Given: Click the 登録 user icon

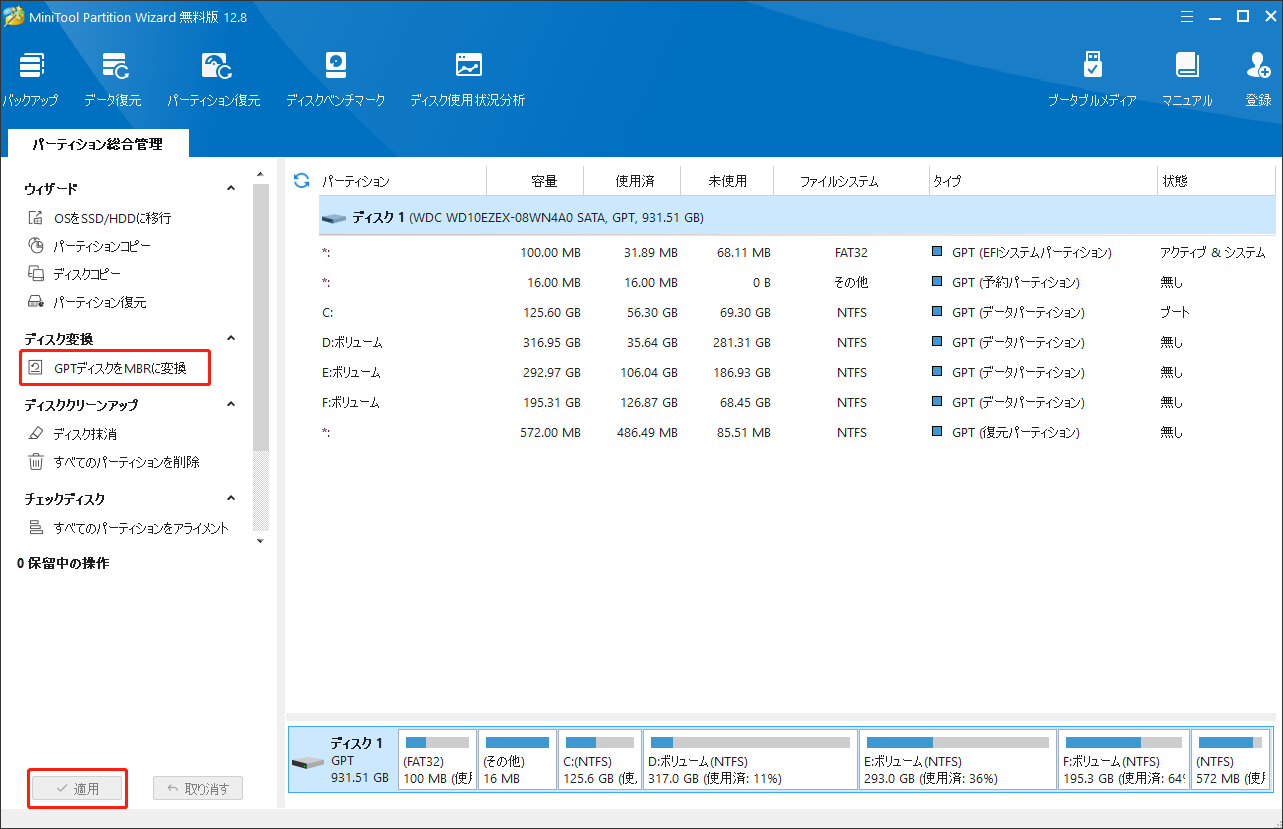Looking at the screenshot, I should click(1258, 80).
